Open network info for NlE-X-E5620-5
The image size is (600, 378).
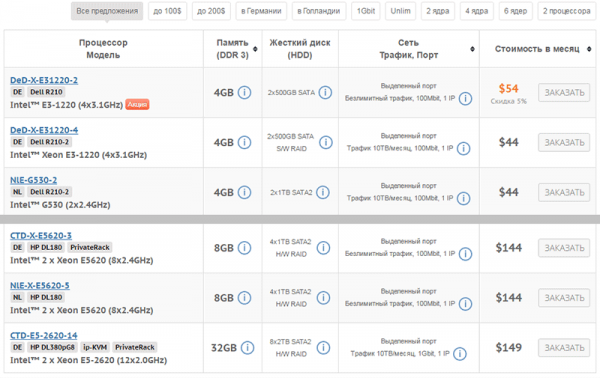tap(465, 304)
